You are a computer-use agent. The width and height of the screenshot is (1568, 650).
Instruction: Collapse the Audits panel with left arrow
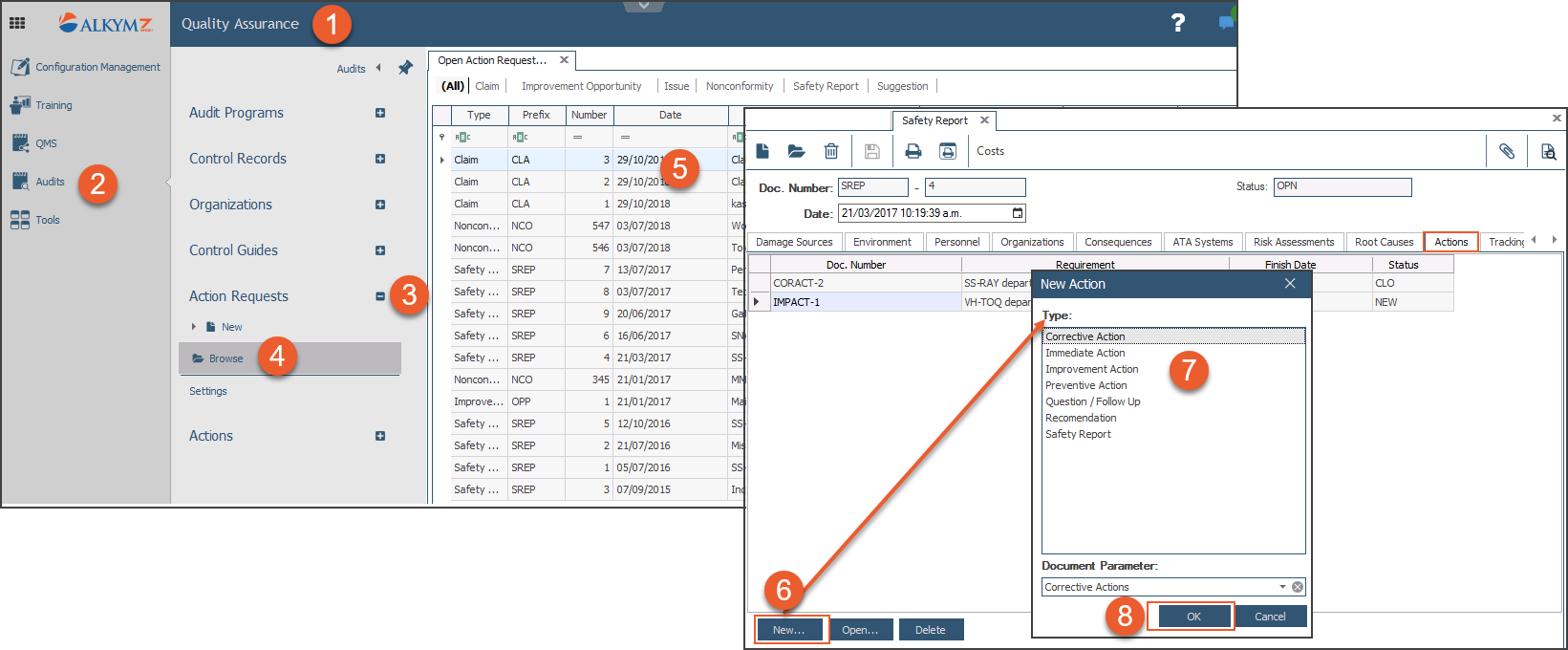pos(378,68)
